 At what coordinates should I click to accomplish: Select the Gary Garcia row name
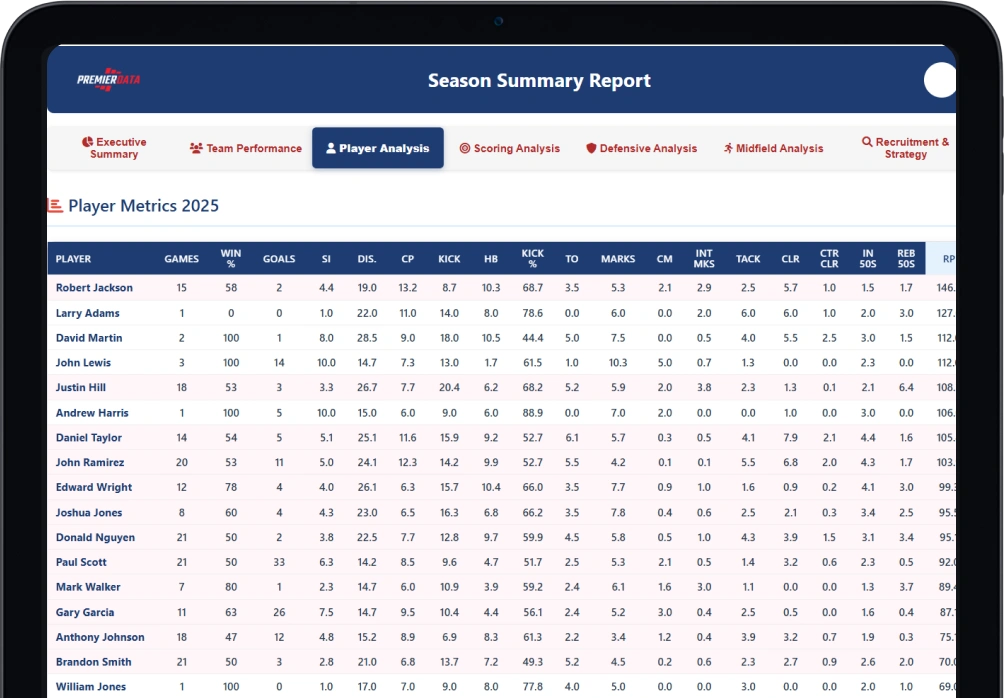pos(85,612)
